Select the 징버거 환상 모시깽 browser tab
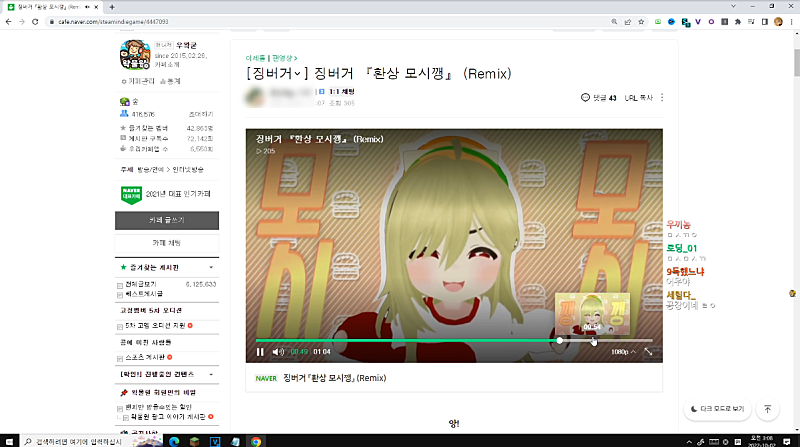This screenshot has width=800, height=447. pos(53,7)
